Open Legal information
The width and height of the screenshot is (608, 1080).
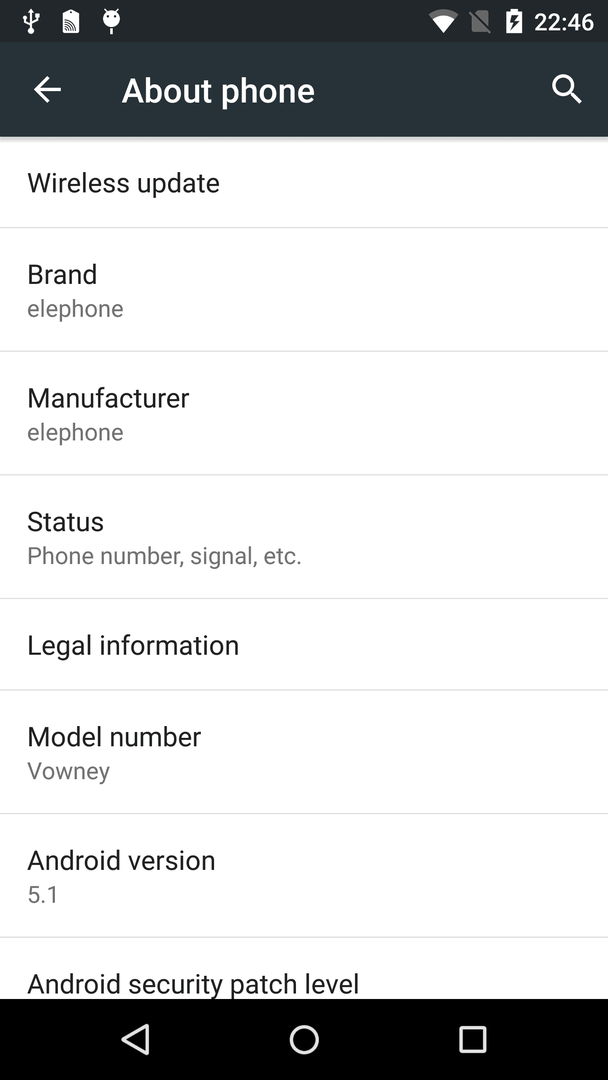click(304, 645)
